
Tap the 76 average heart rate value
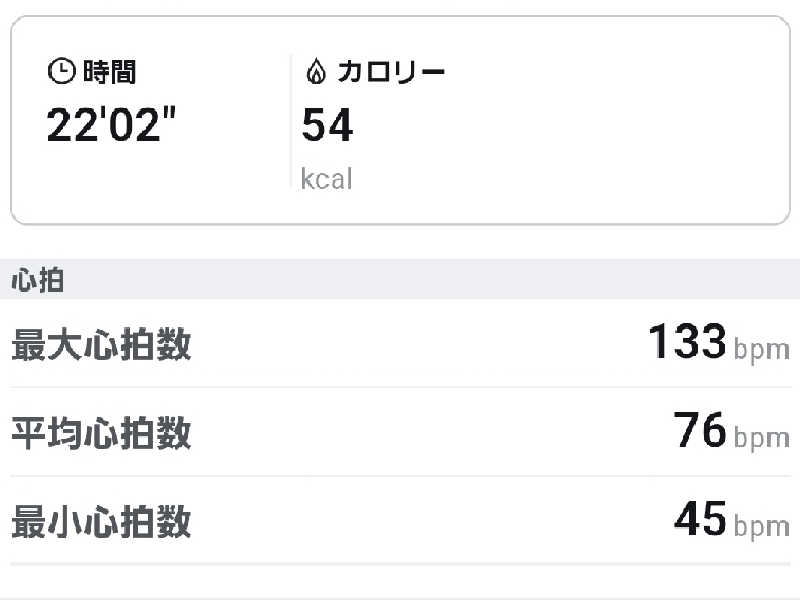[x=700, y=430]
